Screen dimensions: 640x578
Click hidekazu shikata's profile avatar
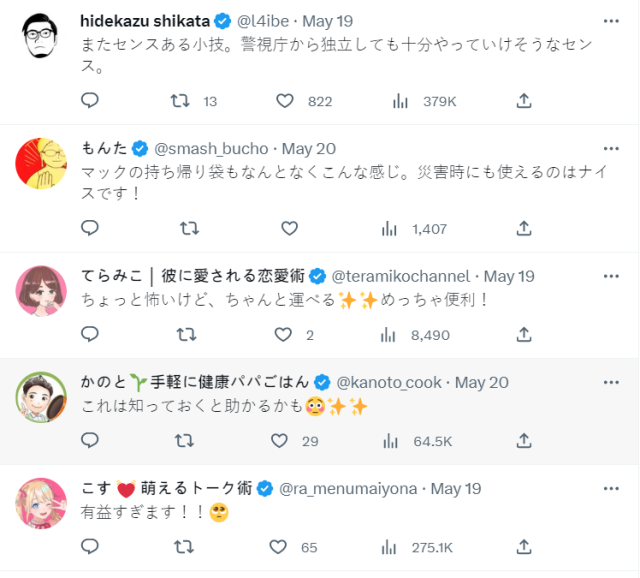pos(41,40)
